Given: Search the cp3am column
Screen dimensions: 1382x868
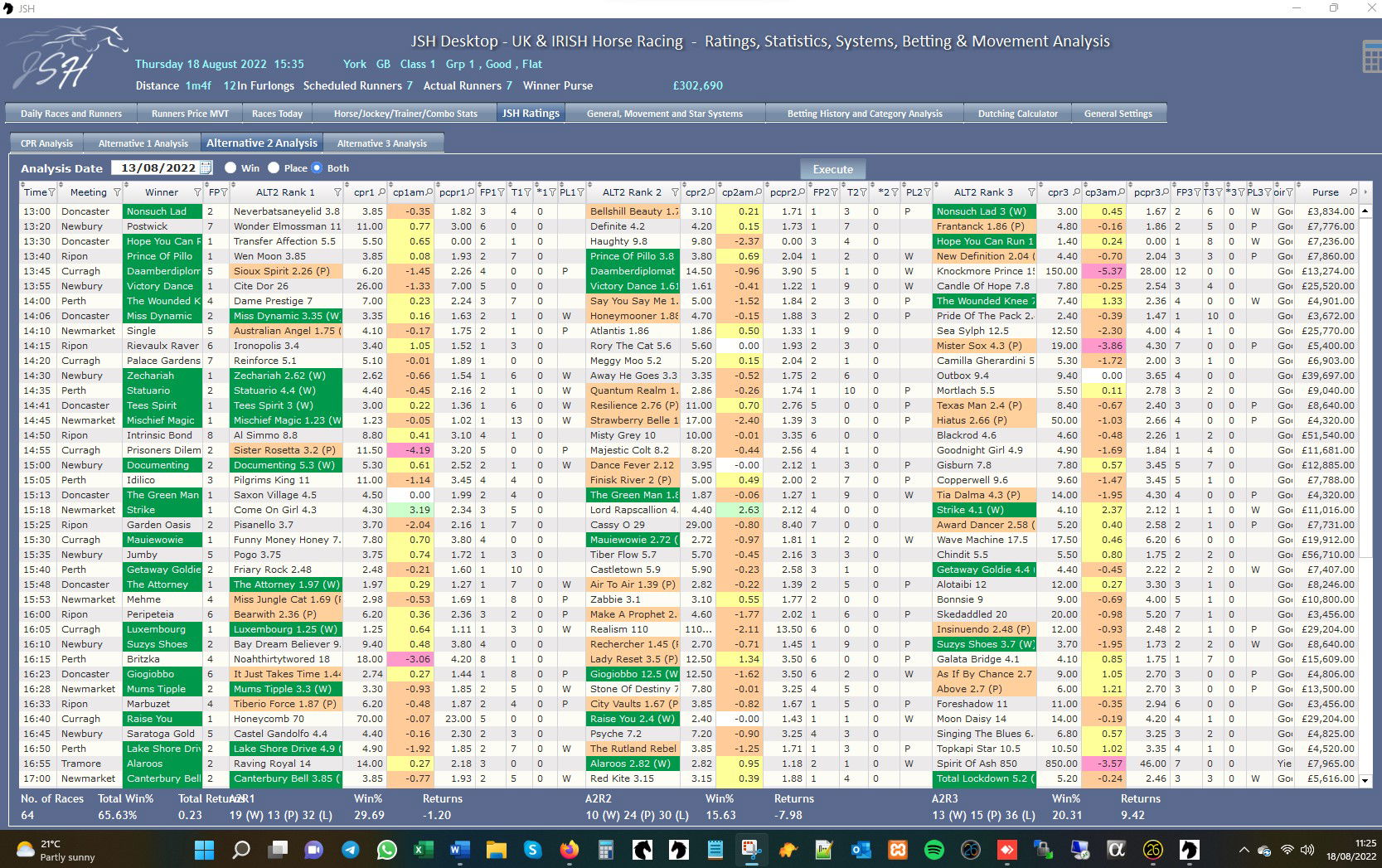Looking at the screenshot, I should coord(1122,192).
